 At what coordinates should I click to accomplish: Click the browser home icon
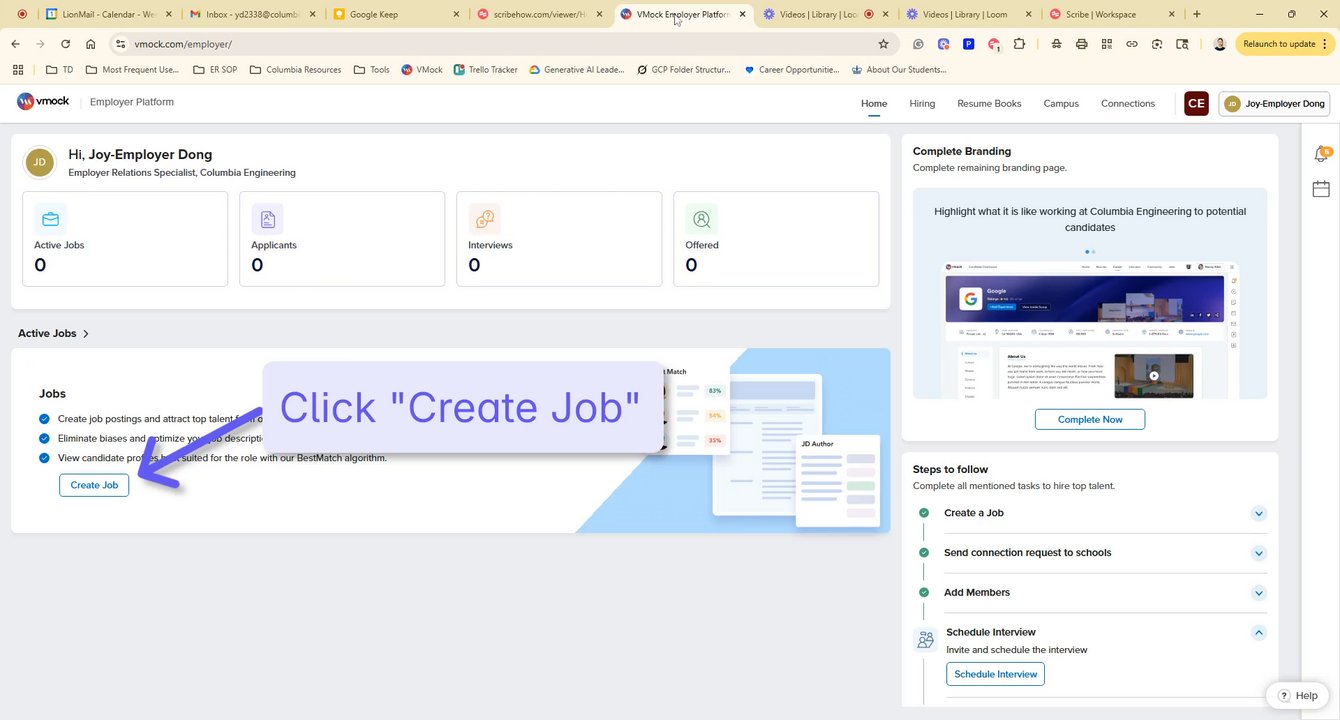pyautogui.click(x=90, y=44)
